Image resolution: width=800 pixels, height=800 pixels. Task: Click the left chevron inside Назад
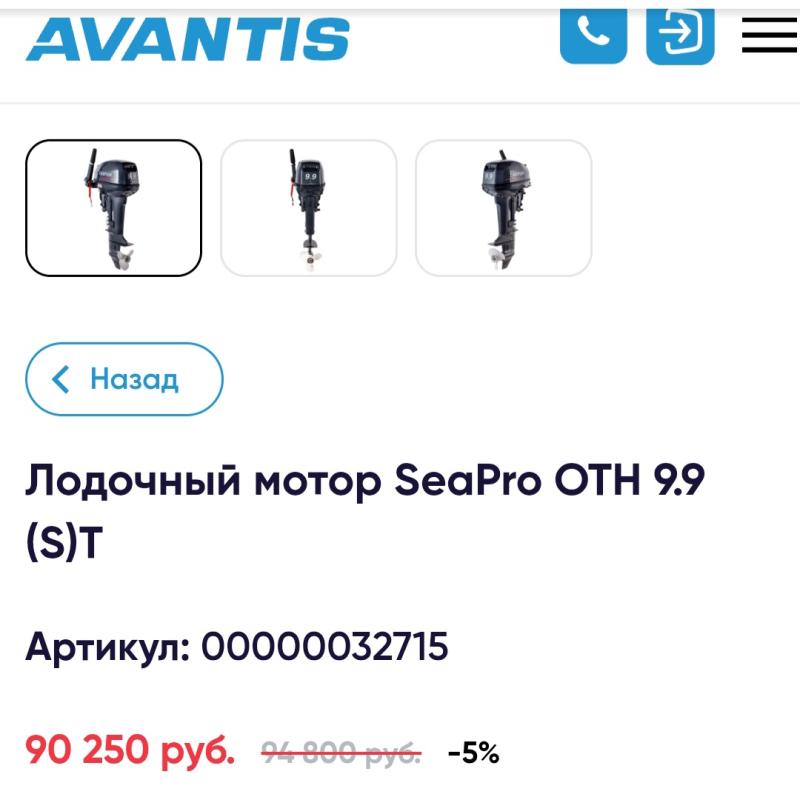[61, 380]
